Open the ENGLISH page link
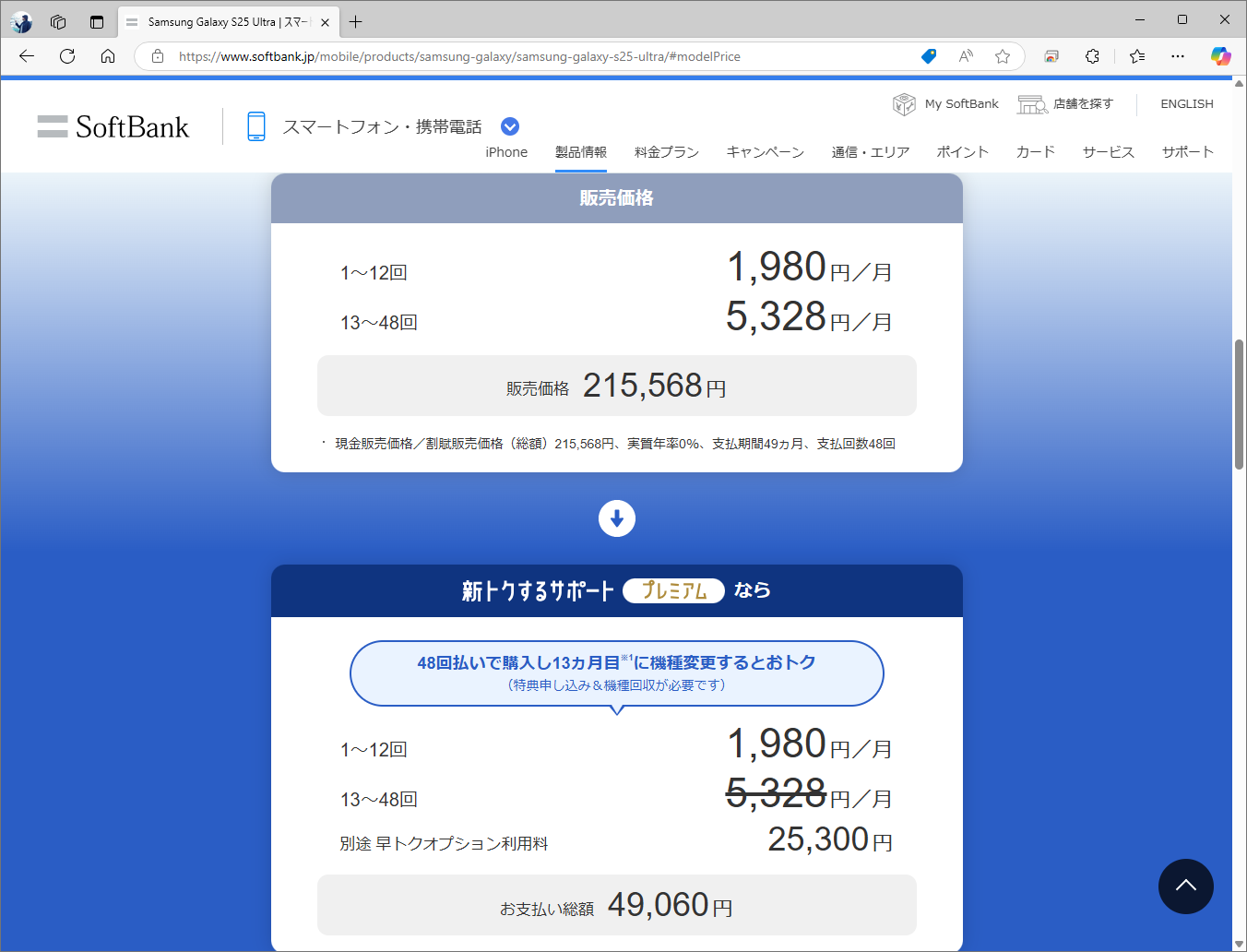This screenshot has height=952, width=1247. click(x=1187, y=103)
